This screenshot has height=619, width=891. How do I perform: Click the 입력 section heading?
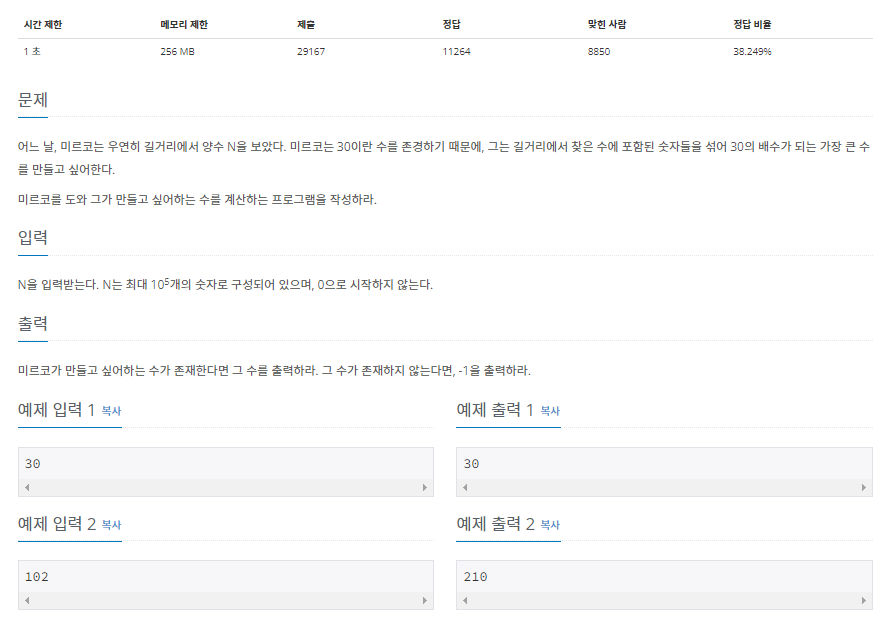point(33,238)
